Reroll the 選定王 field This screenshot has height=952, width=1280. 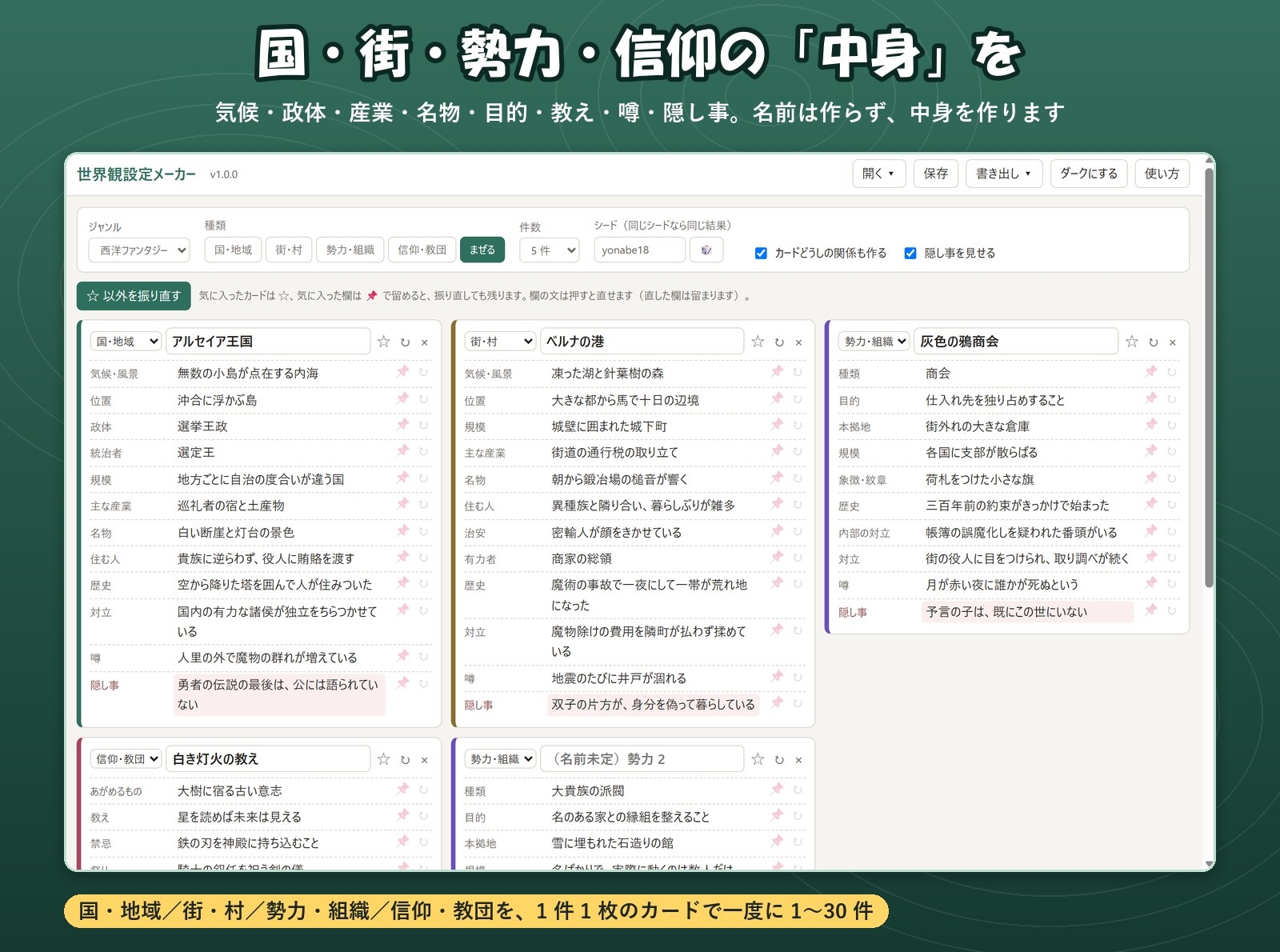(424, 451)
